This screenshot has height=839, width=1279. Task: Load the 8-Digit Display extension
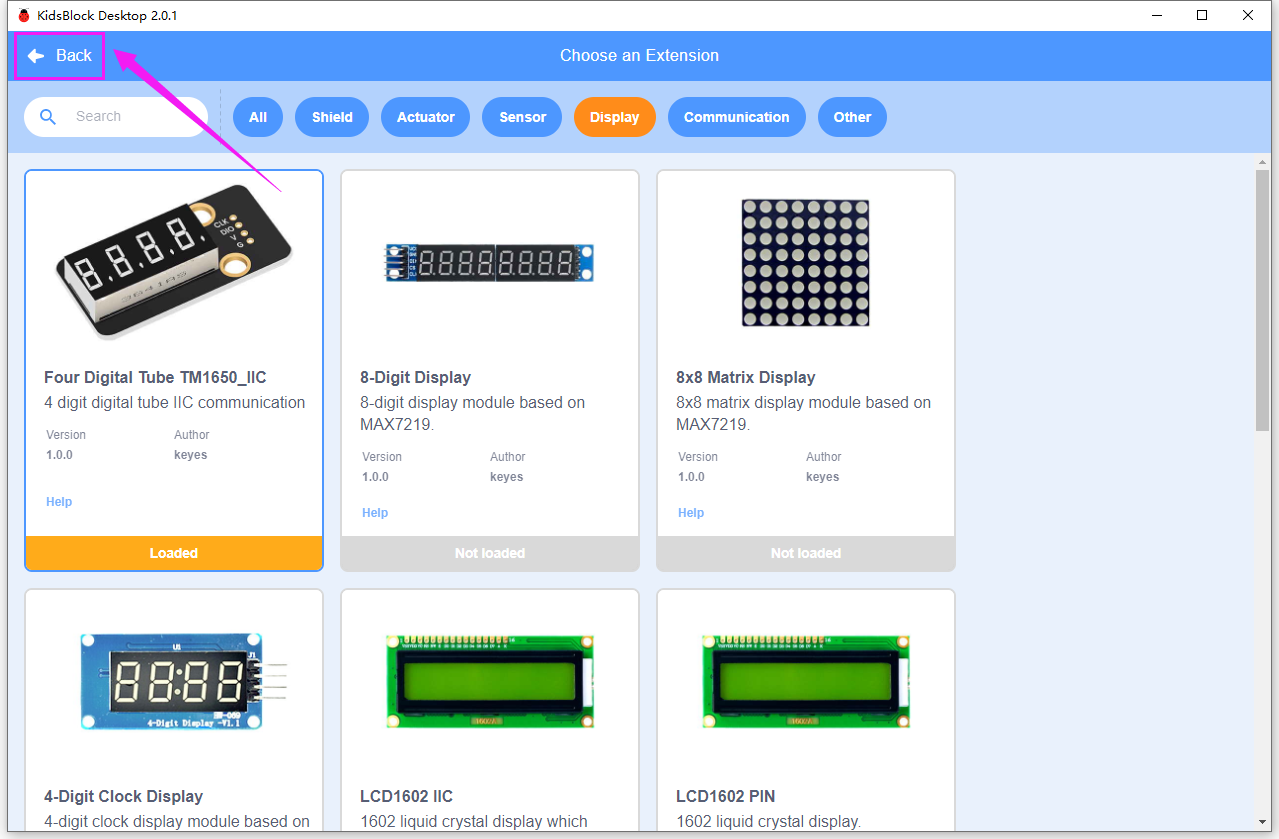point(490,553)
